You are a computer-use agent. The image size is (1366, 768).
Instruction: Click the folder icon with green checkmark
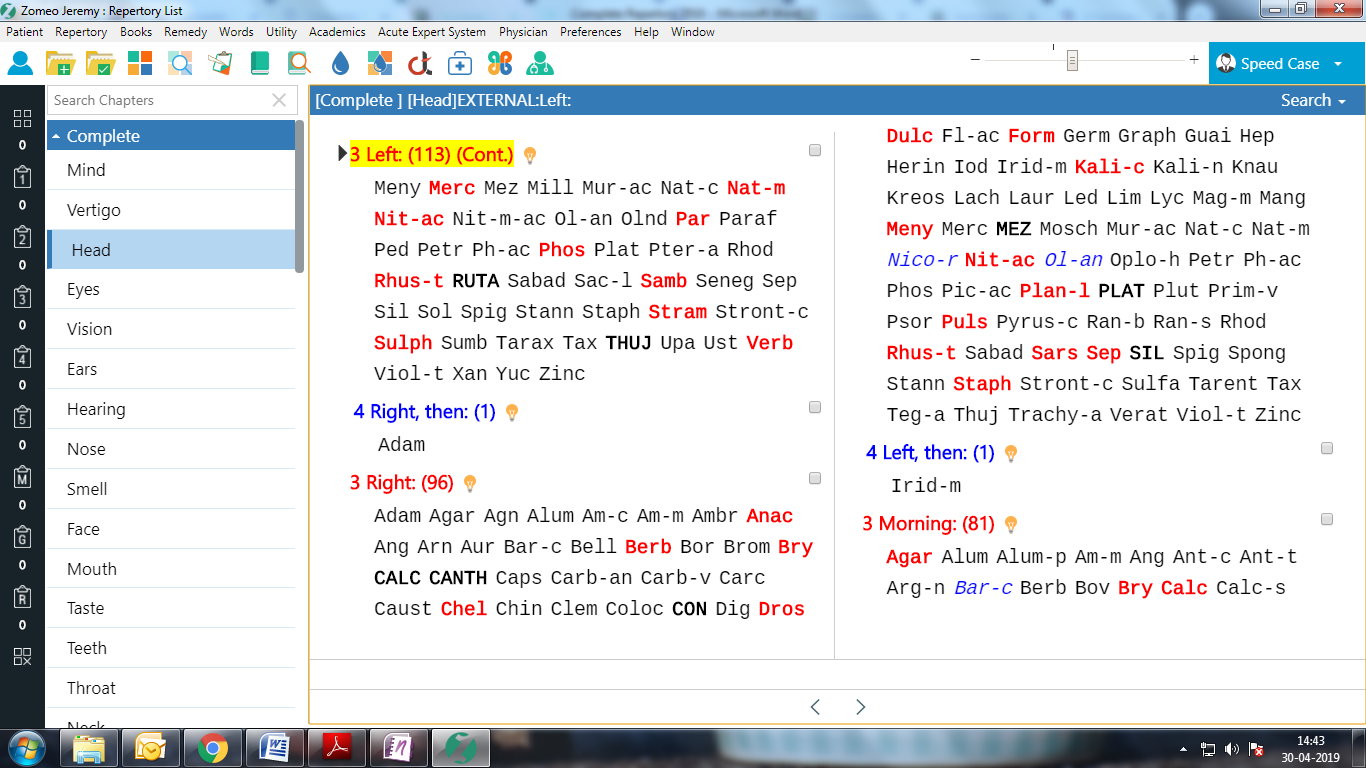tap(100, 64)
